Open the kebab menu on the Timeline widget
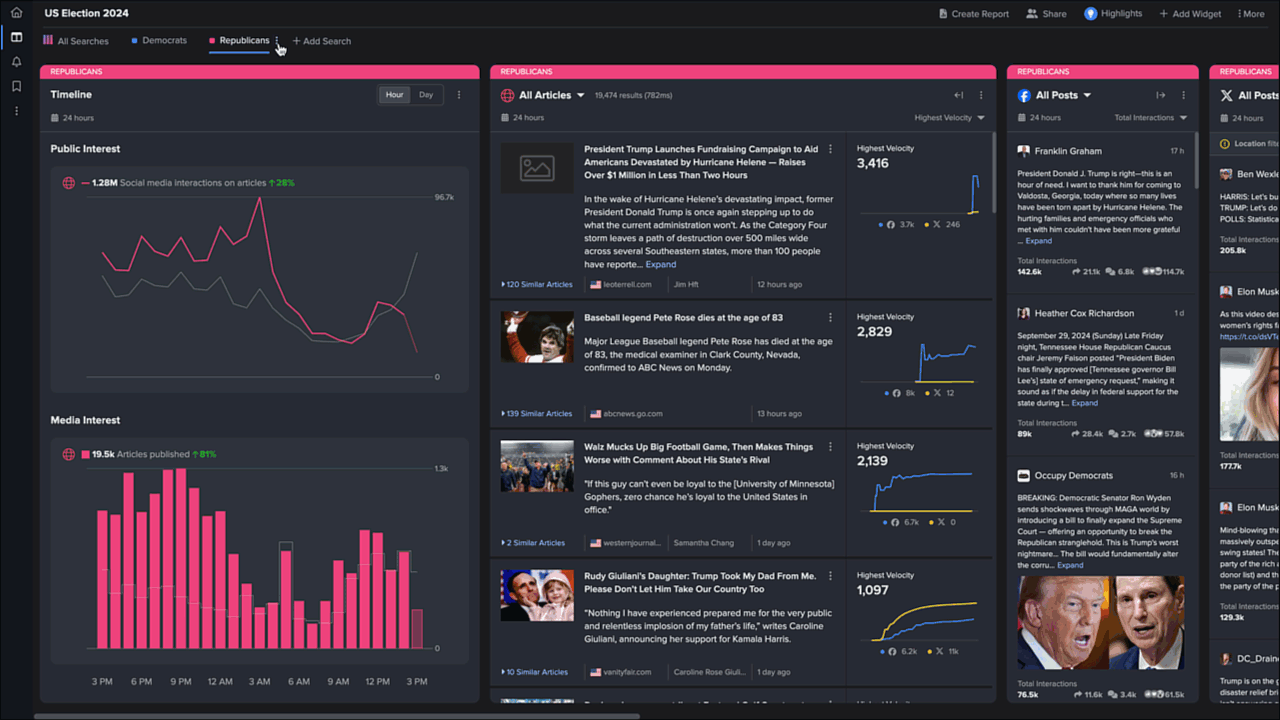1280x720 pixels. click(459, 94)
